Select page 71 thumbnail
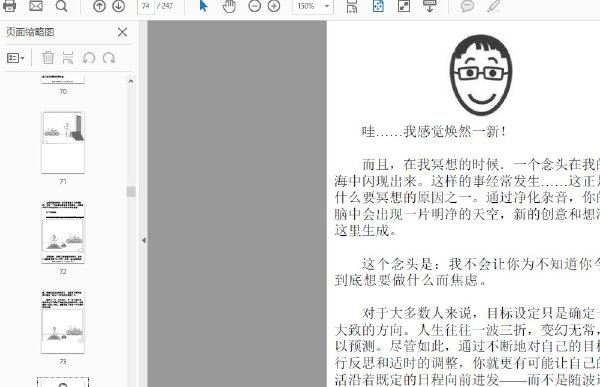This screenshot has height=387, width=600. (x=63, y=143)
